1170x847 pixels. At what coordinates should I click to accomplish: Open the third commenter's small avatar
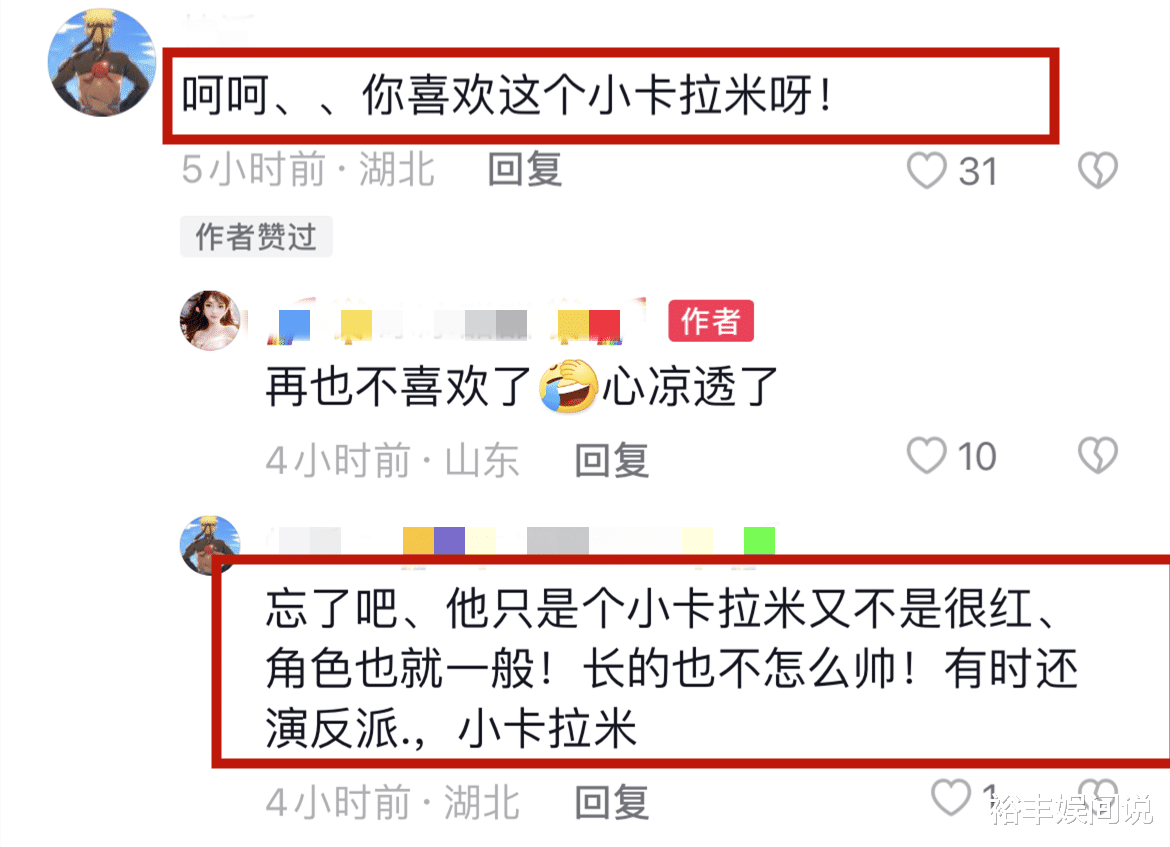pos(209,543)
